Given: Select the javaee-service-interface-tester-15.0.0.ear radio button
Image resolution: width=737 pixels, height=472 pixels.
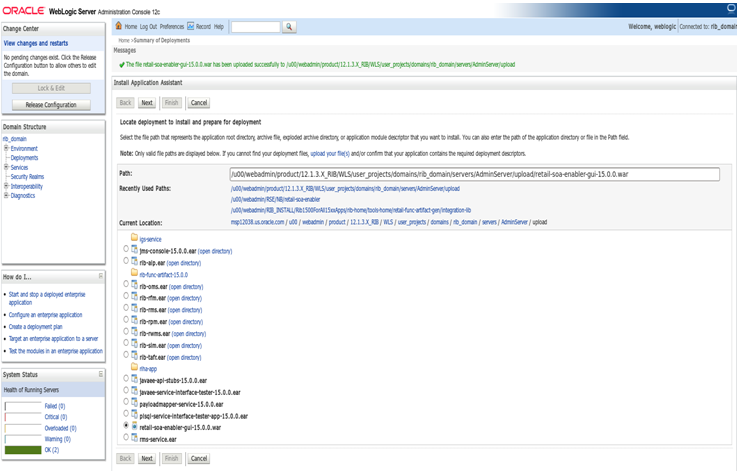Looking at the screenshot, I should click(x=126, y=390).
